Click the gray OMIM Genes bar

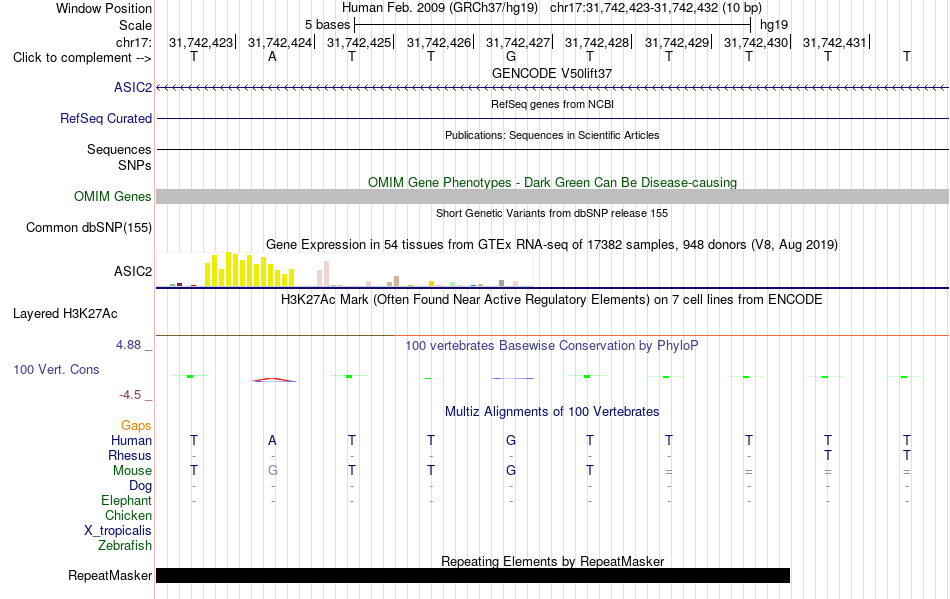tap(553, 196)
